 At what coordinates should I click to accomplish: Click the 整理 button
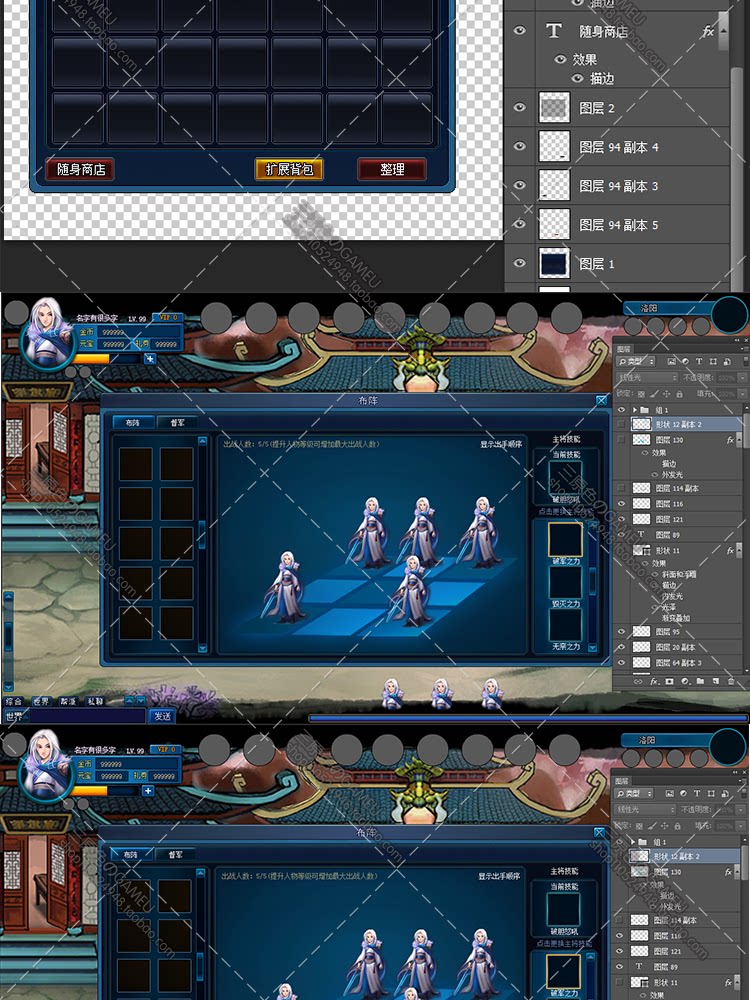point(392,169)
